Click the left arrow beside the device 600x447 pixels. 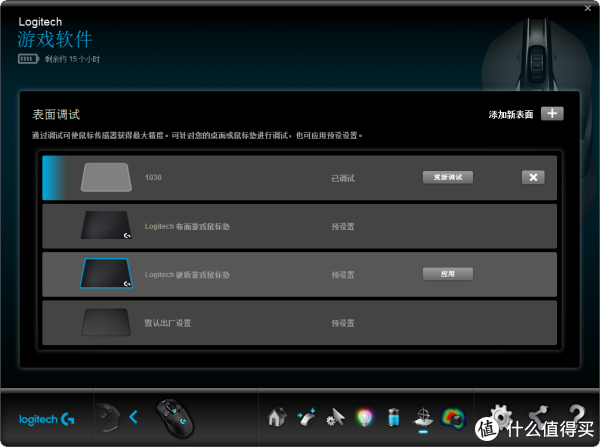pos(133,416)
